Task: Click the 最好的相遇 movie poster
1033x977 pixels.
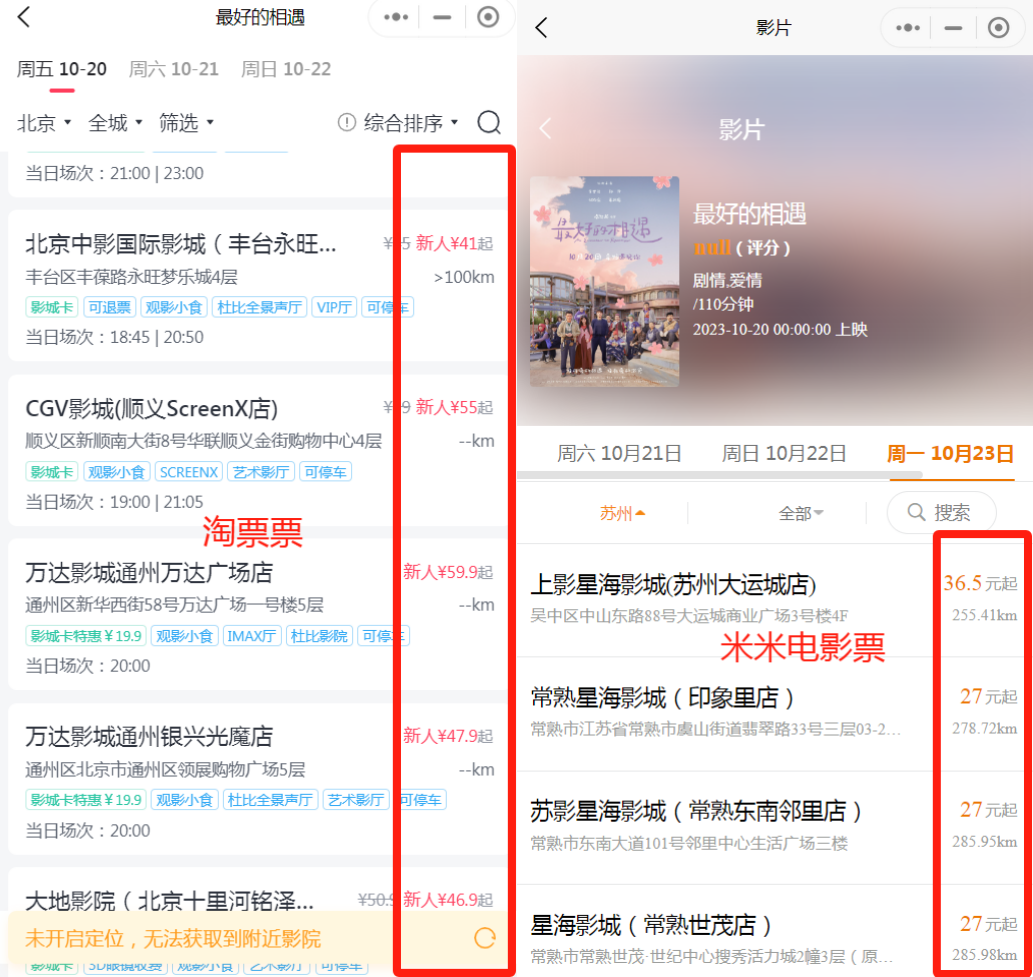Action: pyautogui.click(x=604, y=281)
